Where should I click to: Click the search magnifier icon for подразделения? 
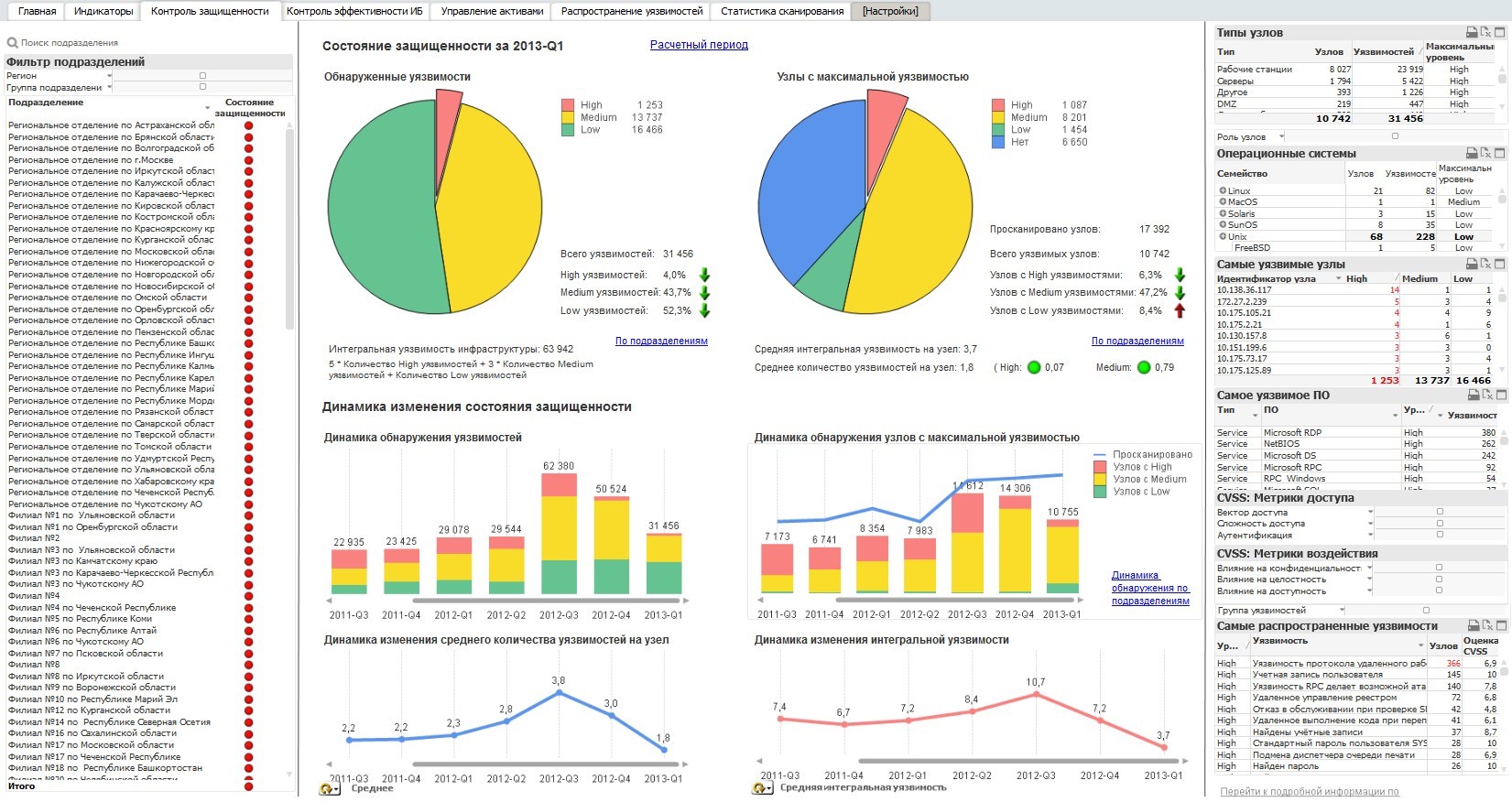click(x=13, y=43)
